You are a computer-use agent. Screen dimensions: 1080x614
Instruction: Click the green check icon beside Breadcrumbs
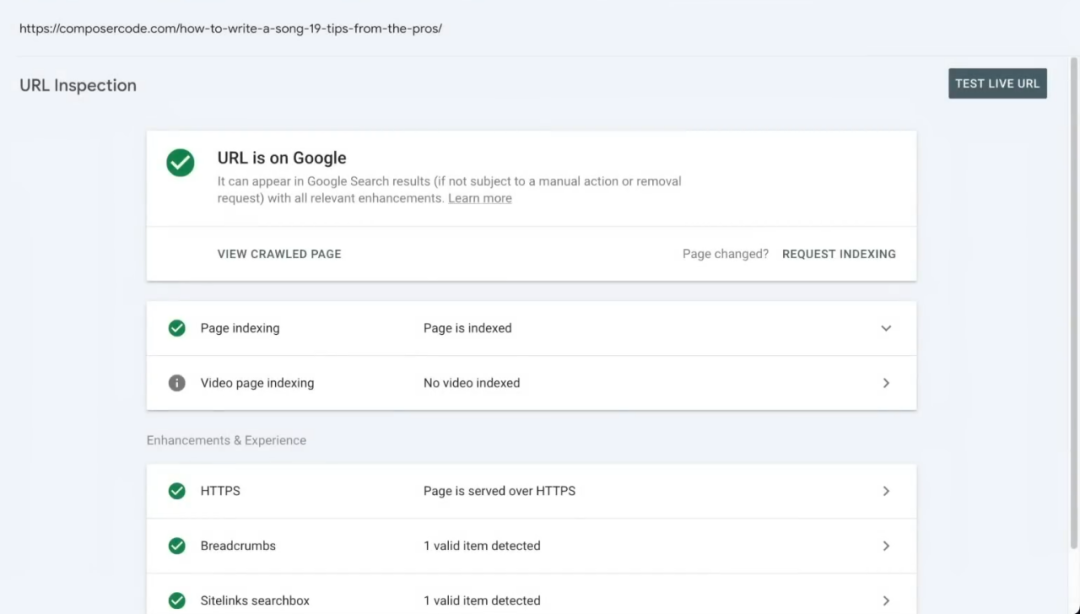point(177,546)
